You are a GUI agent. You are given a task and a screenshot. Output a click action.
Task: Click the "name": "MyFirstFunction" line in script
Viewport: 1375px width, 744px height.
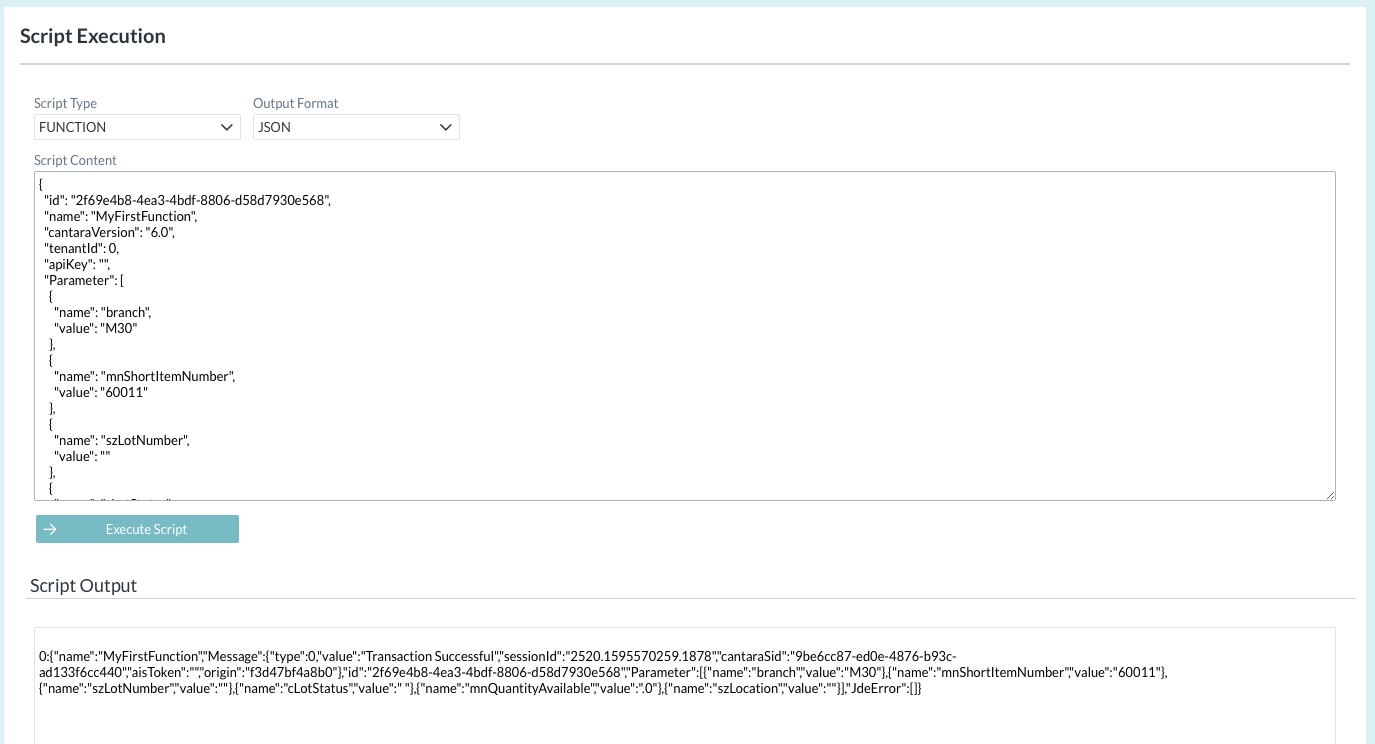coord(120,216)
